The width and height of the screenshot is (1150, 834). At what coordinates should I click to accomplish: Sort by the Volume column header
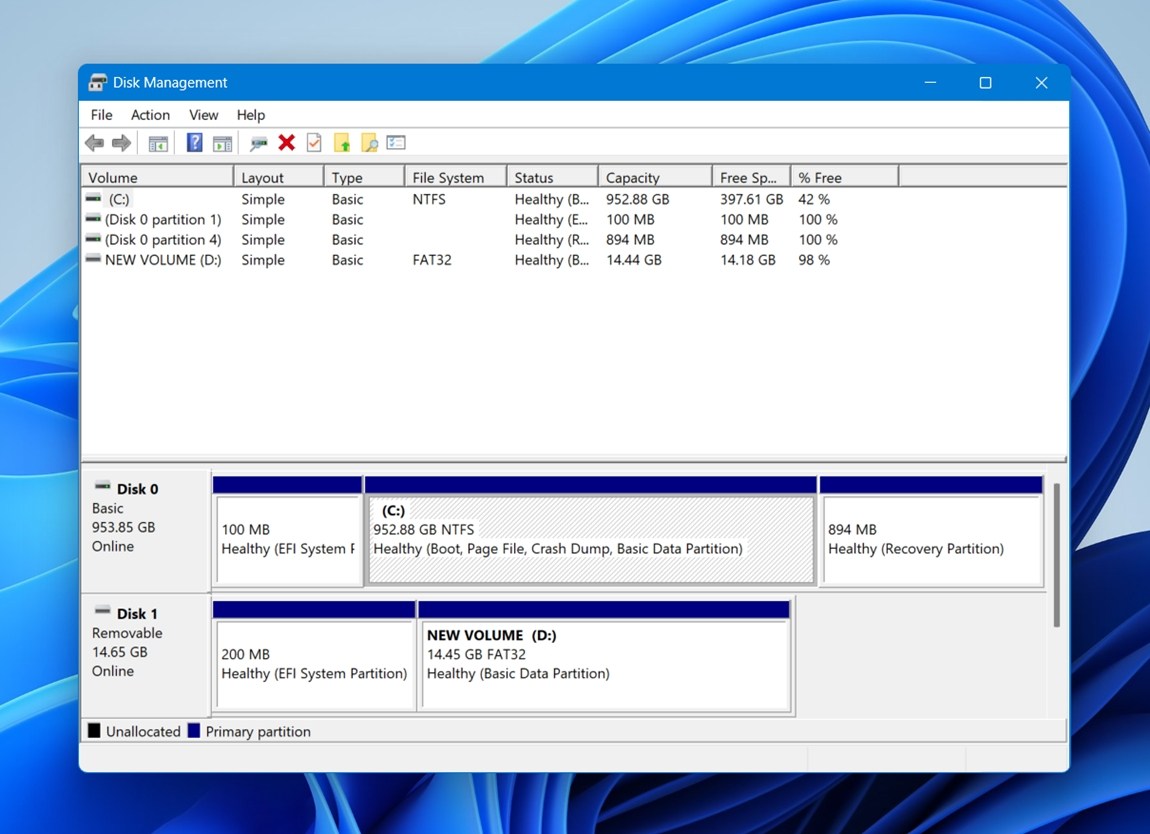157,178
